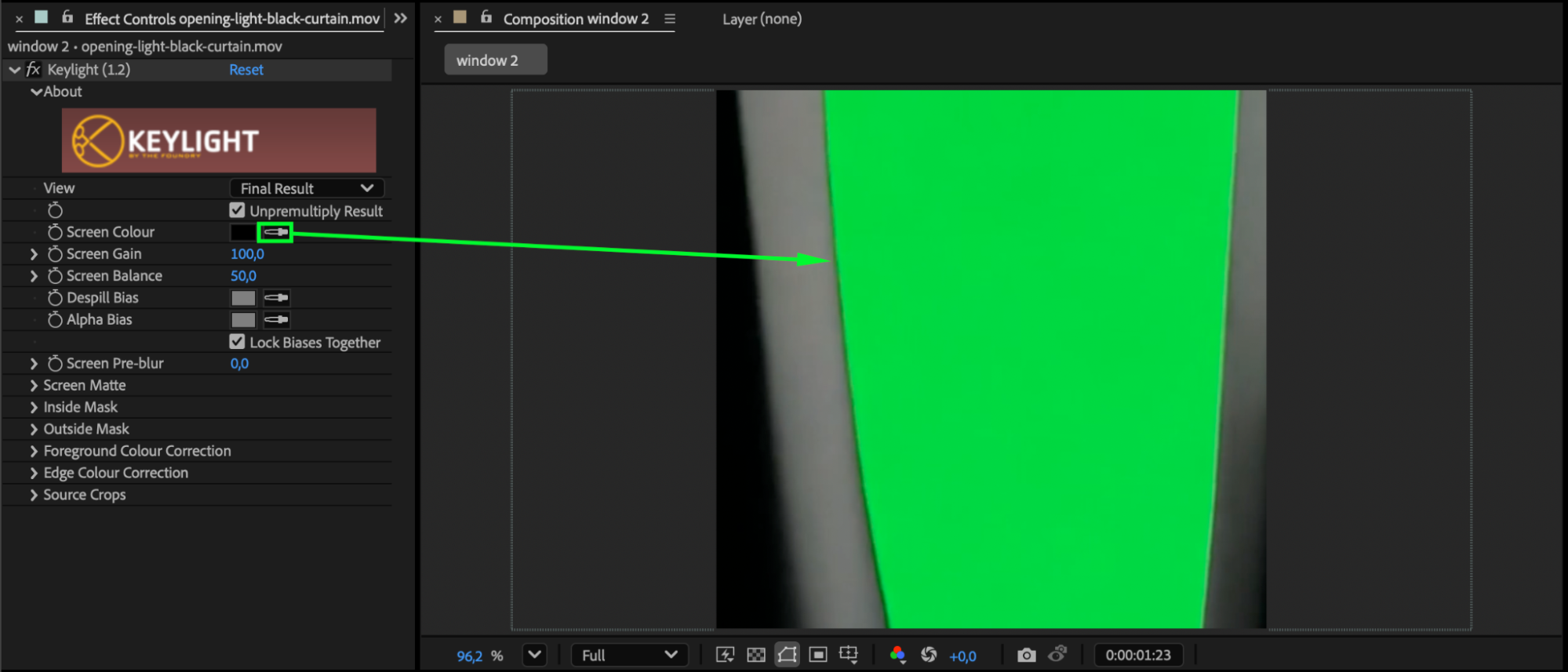1568x672 pixels.
Task: Toggle the Screen Gain stopwatch
Action: pos(55,254)
